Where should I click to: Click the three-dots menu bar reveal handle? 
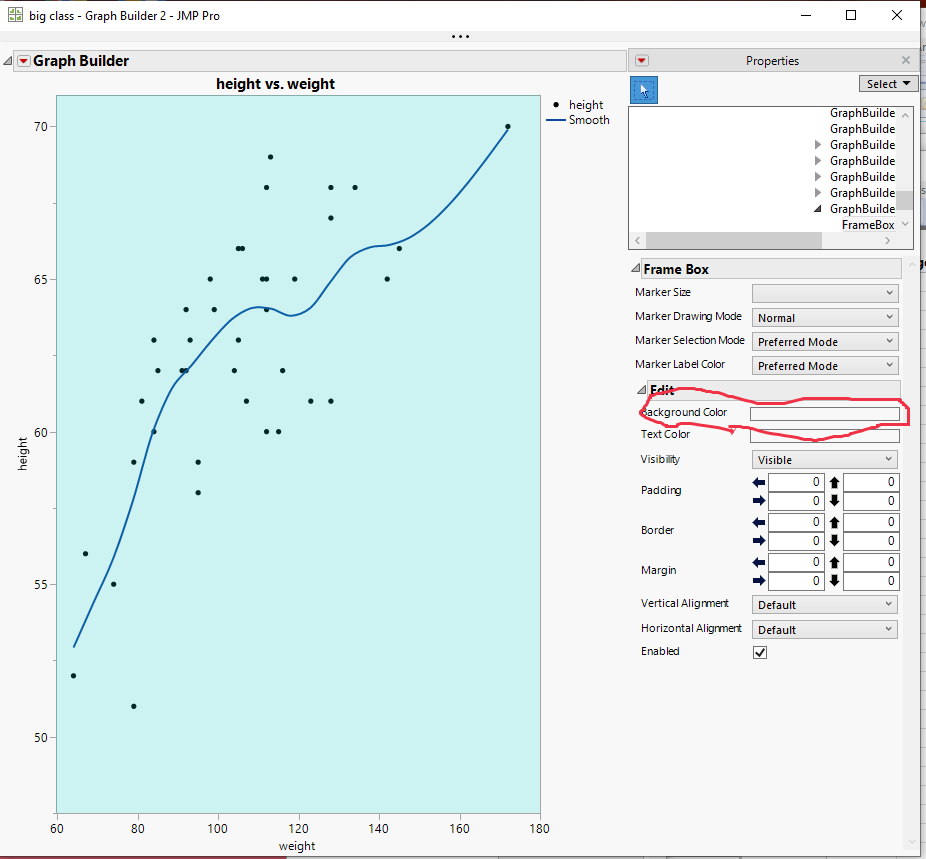click(460, 37)
